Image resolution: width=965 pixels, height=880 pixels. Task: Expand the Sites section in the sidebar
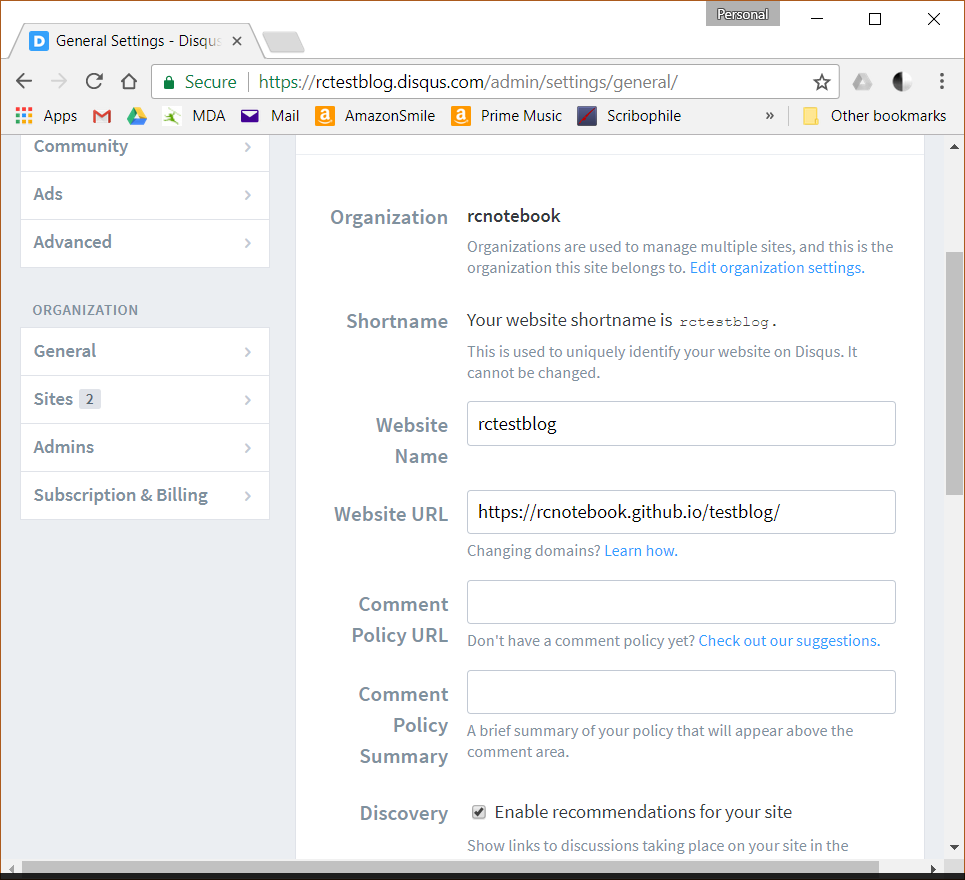click(x=144, y=399)
